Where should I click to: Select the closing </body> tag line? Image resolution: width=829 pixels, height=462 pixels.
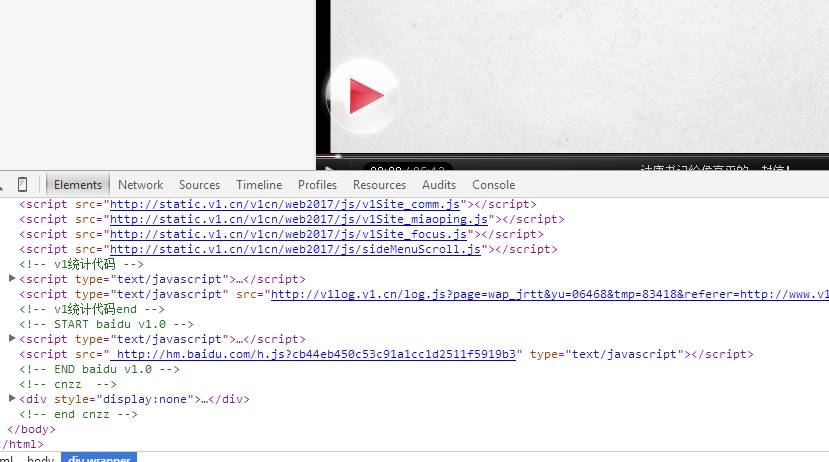point(31,429)
